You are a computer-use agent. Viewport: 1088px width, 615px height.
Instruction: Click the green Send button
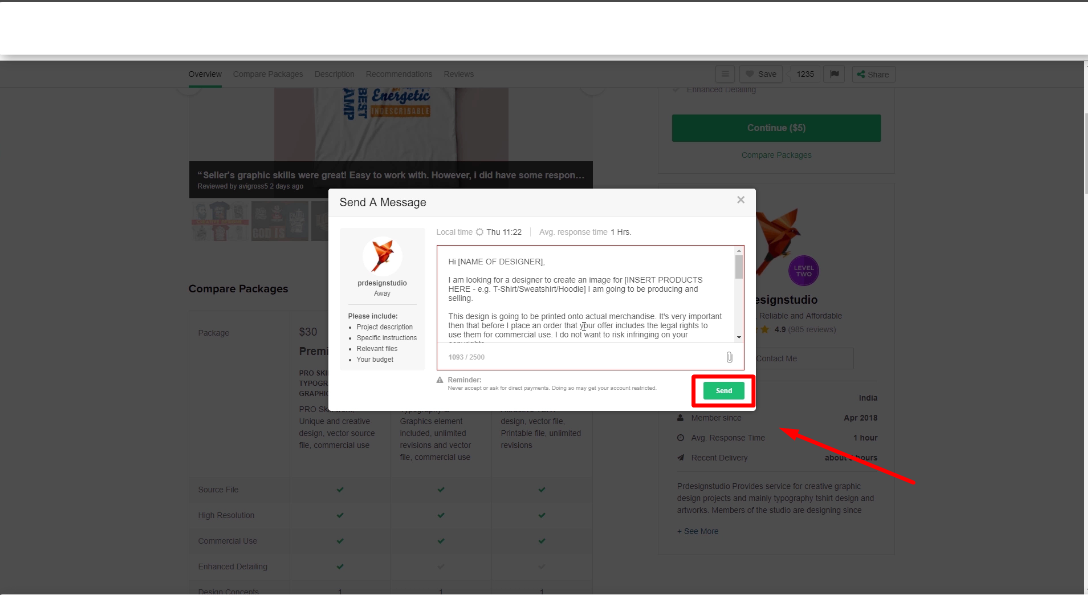(x=723, y=390)
